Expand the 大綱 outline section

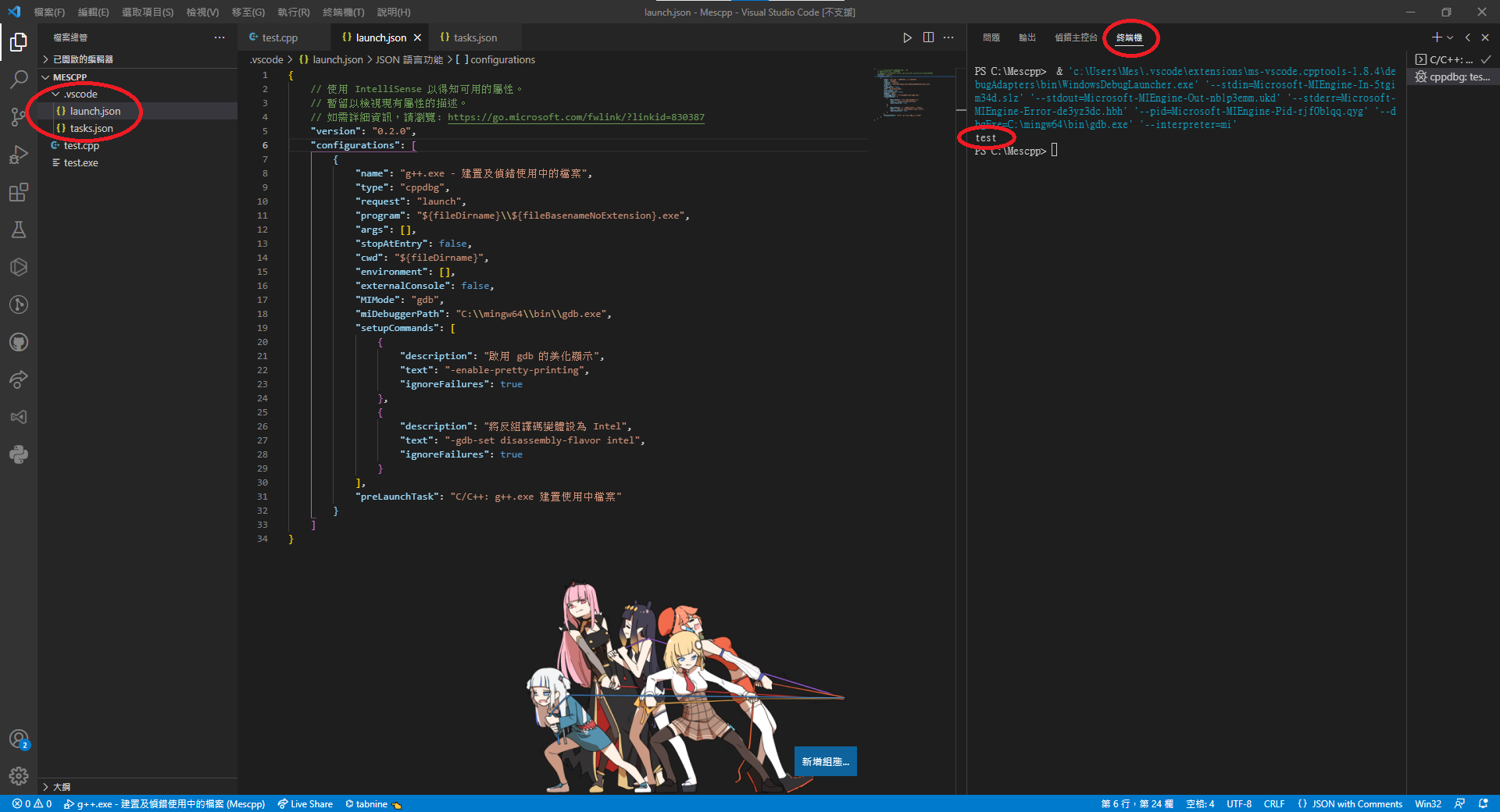tap(137, 786)
